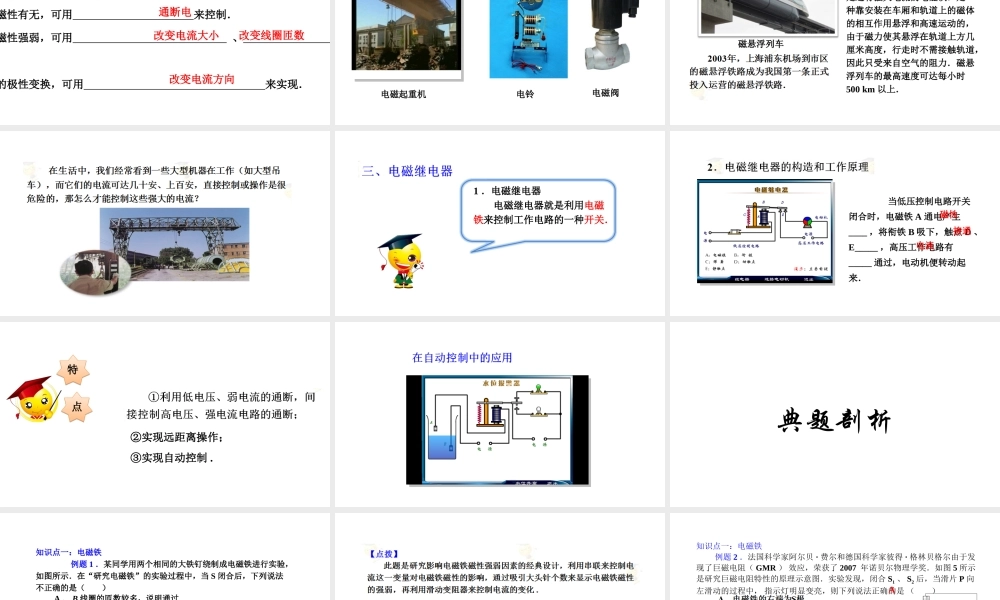Click the red answer 改变电流大小

click(186, 36)
